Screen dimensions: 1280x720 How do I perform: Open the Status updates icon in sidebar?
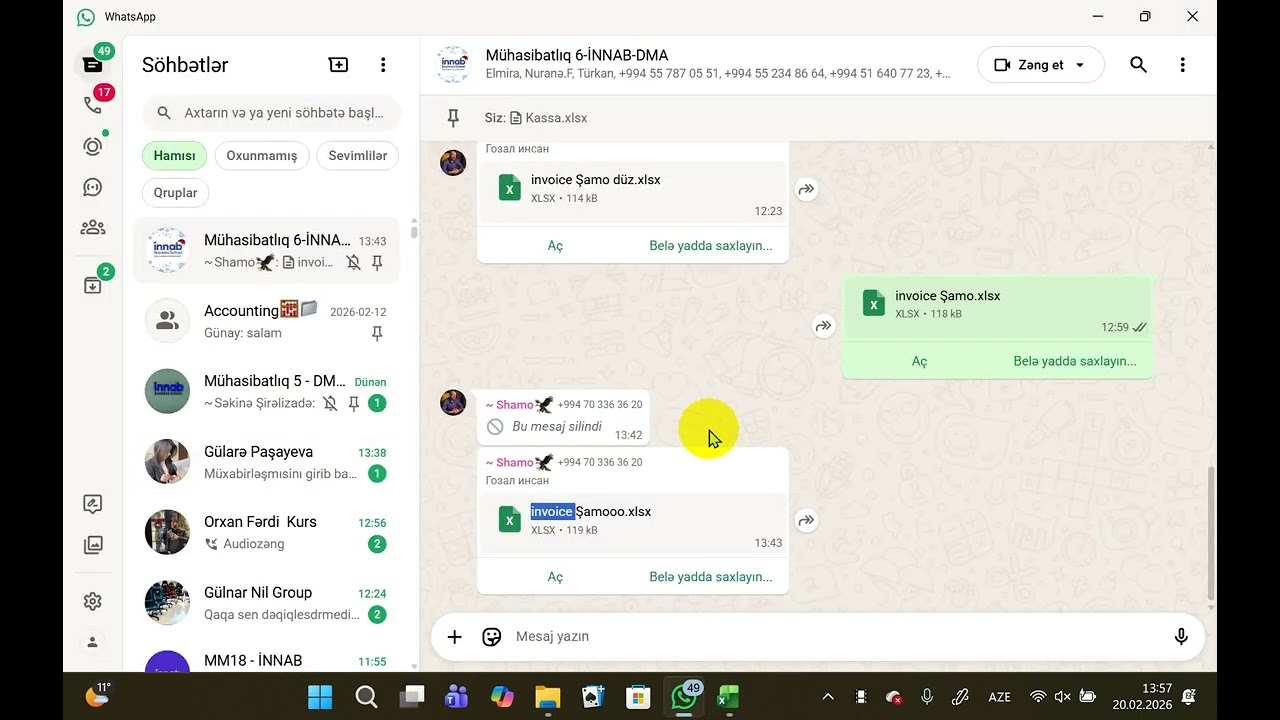(93, 146)
